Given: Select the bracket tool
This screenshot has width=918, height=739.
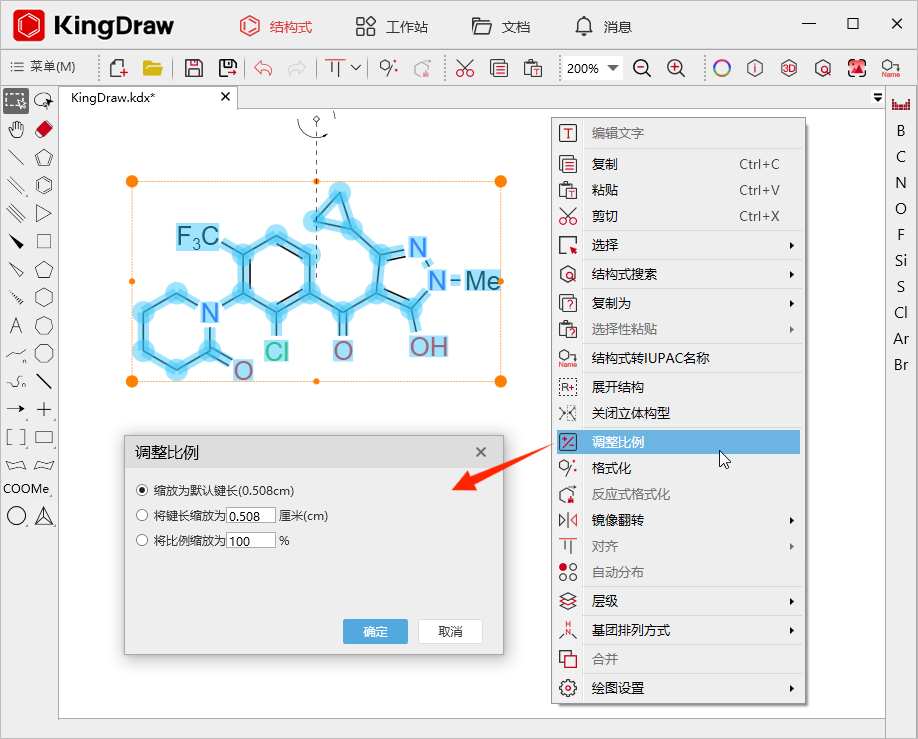Looking at the screenshot, I should [15, 437].
